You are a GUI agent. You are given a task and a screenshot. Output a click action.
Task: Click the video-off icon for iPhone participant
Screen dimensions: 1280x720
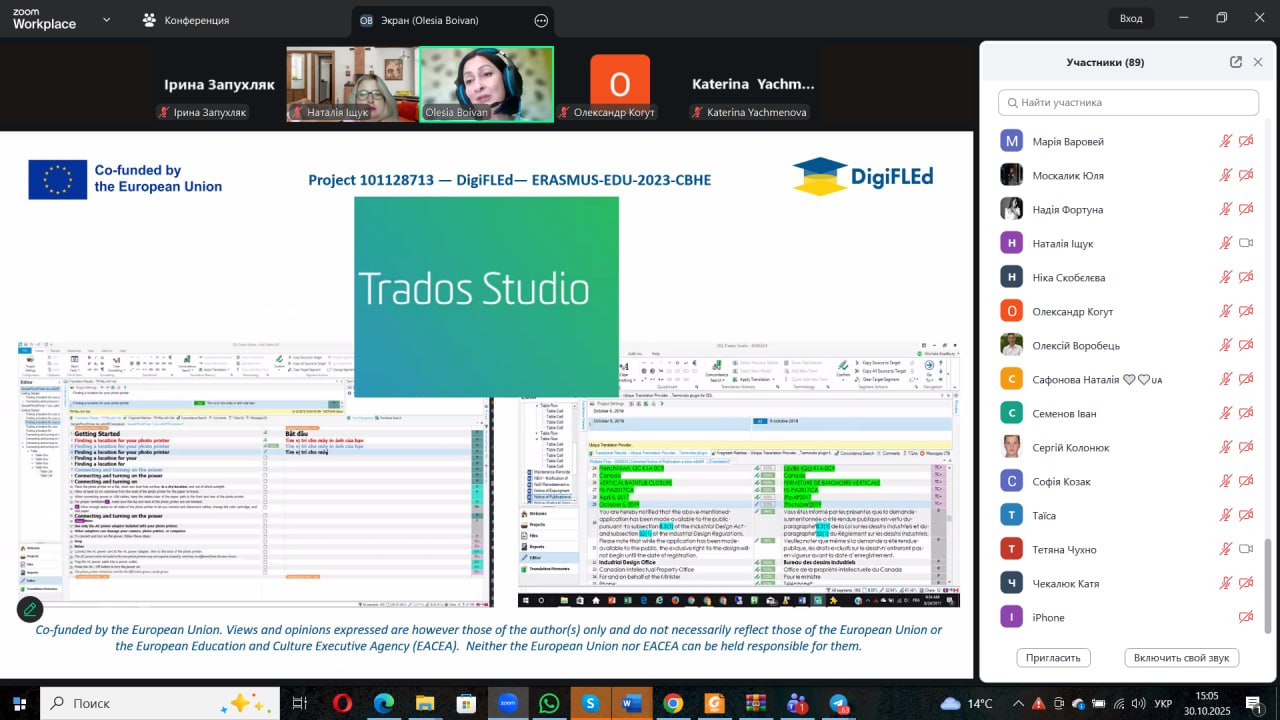click(x=1246, y=617)
